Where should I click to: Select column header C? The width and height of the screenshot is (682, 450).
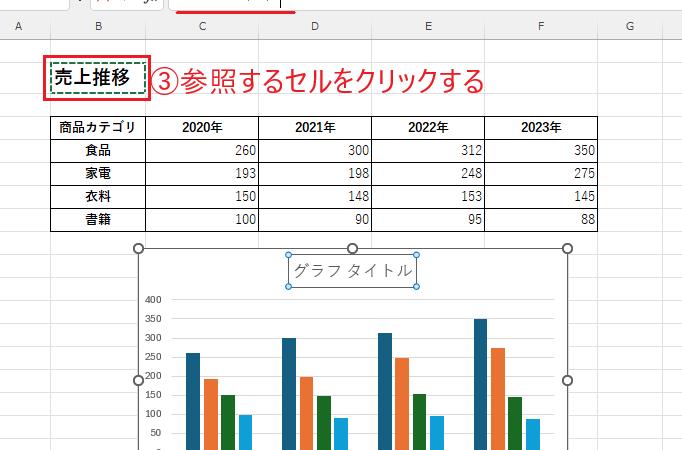pos(202,26)
